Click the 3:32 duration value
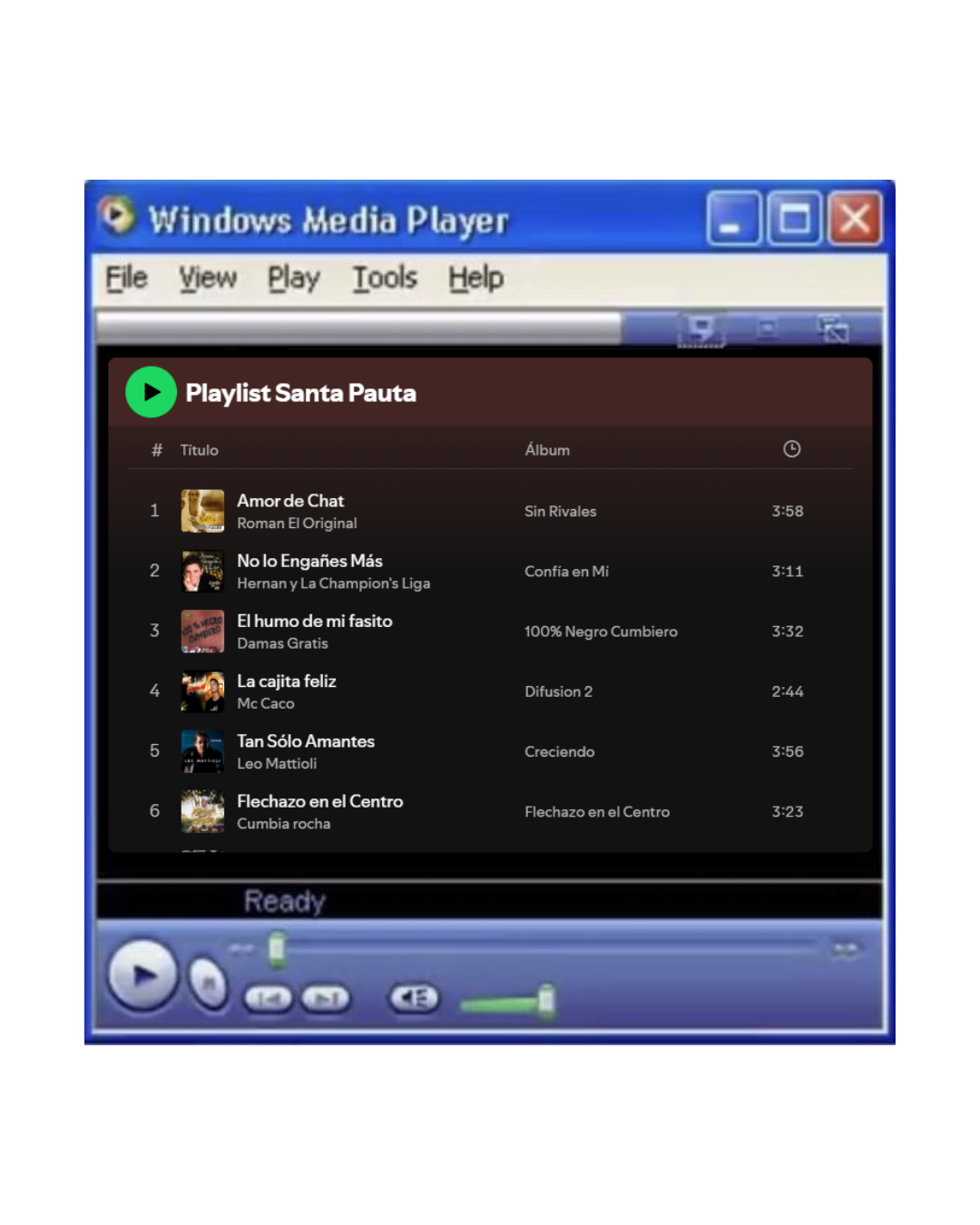Image resolution: width=980 pixels, height=1225 pixels. click(x=788, y=632)
